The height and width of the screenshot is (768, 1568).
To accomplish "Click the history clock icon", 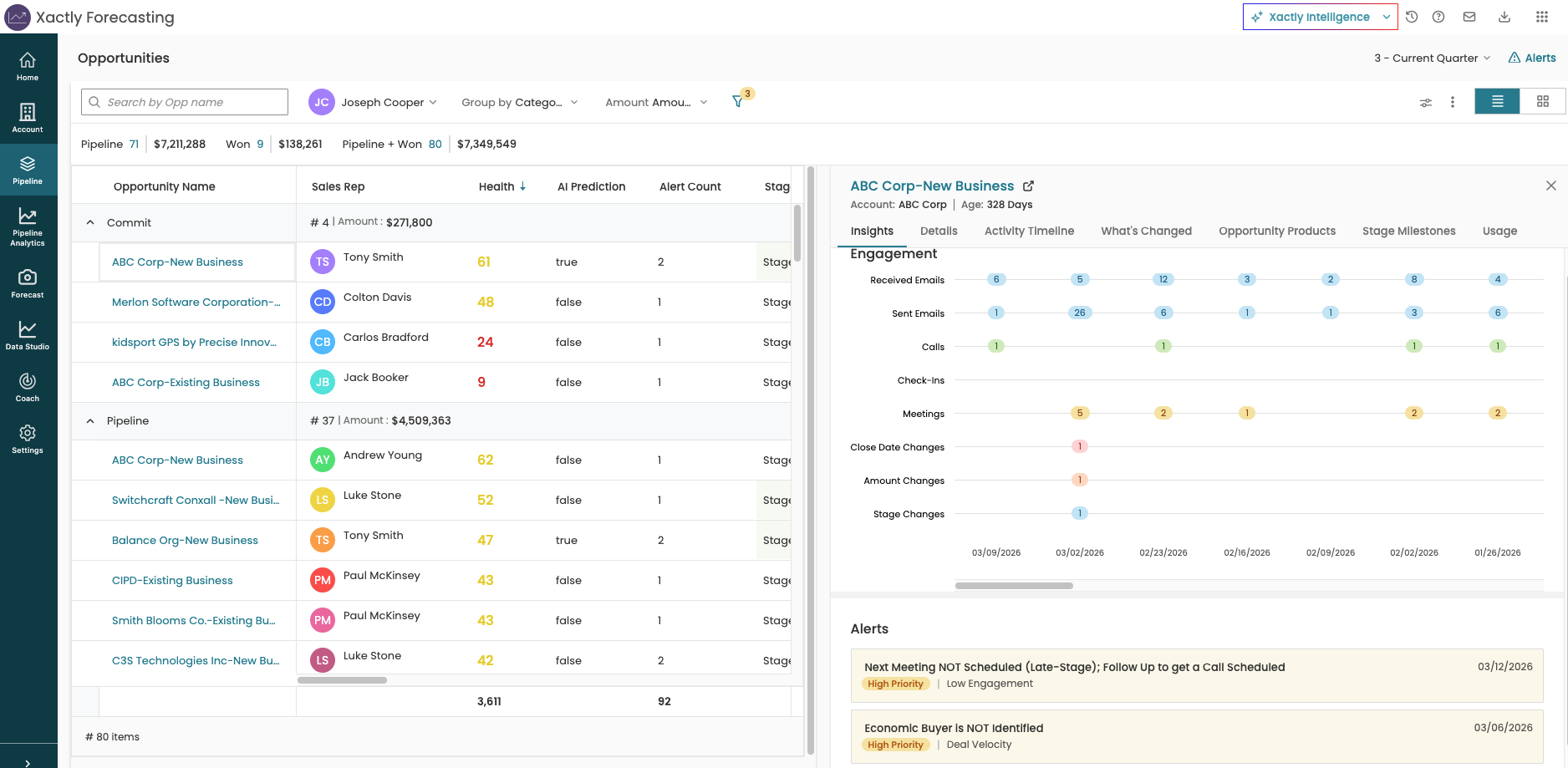I will coord(1412,17).
